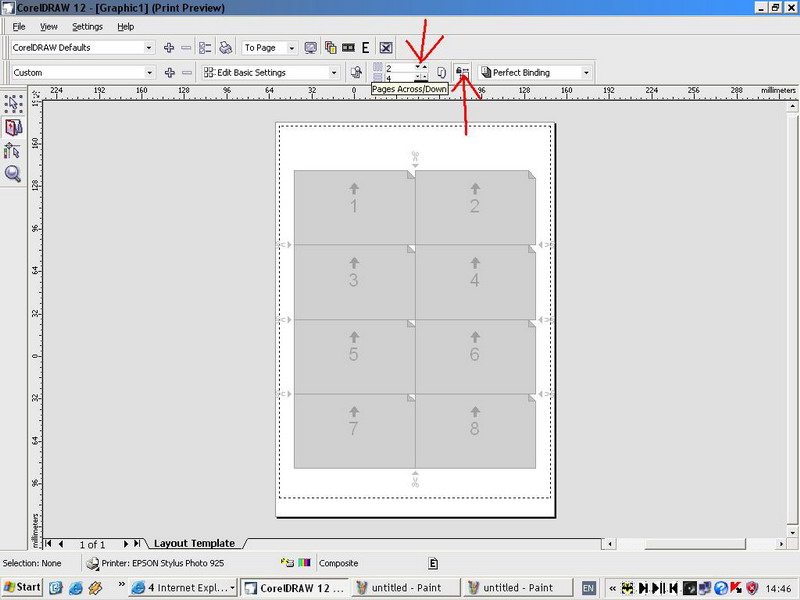Viewport: 800px width, 600px height.
Task: Expand the To Page zoom dropdown
Action: click(291, 47)
